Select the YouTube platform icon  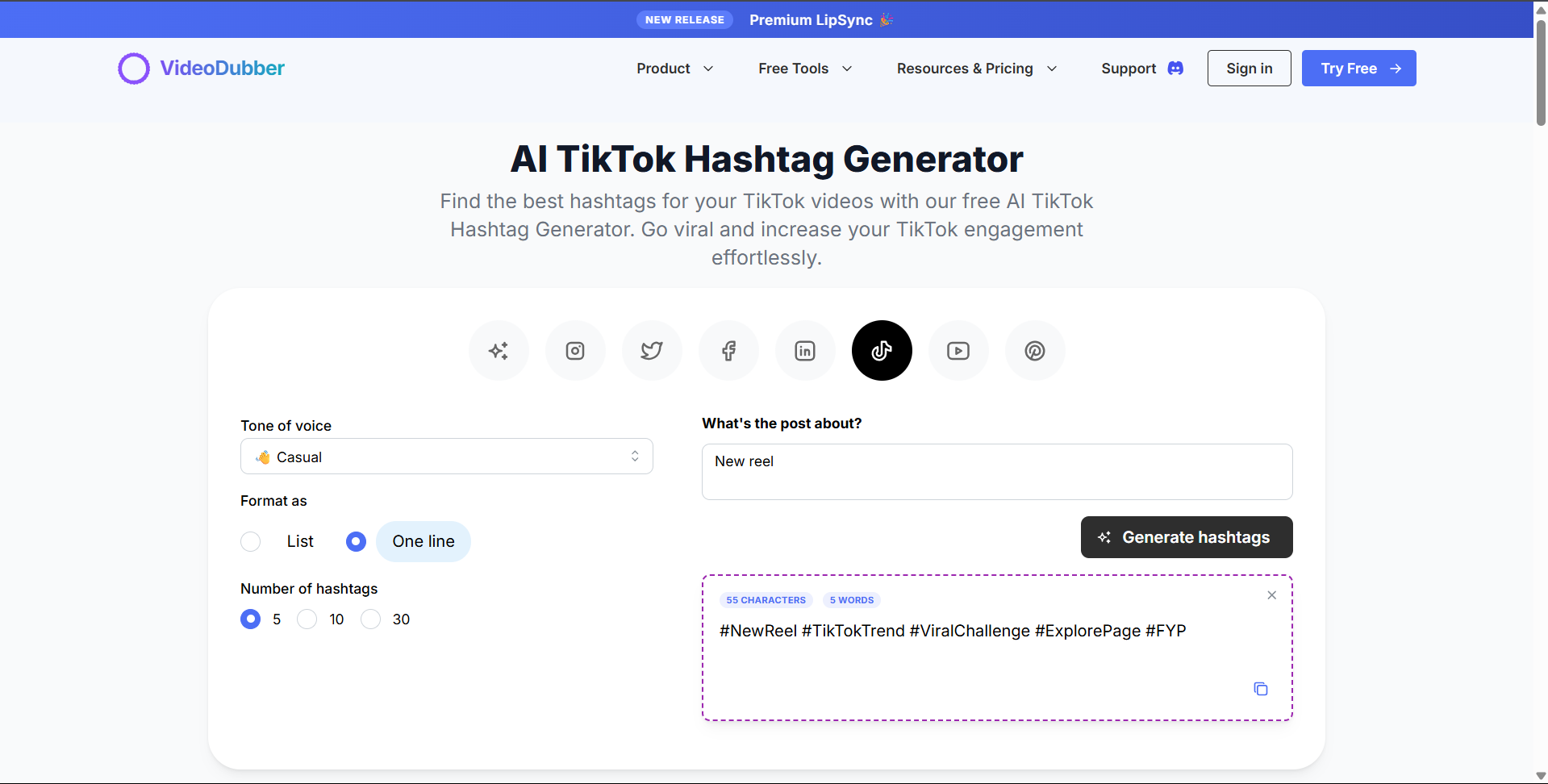tap(958, 351)
